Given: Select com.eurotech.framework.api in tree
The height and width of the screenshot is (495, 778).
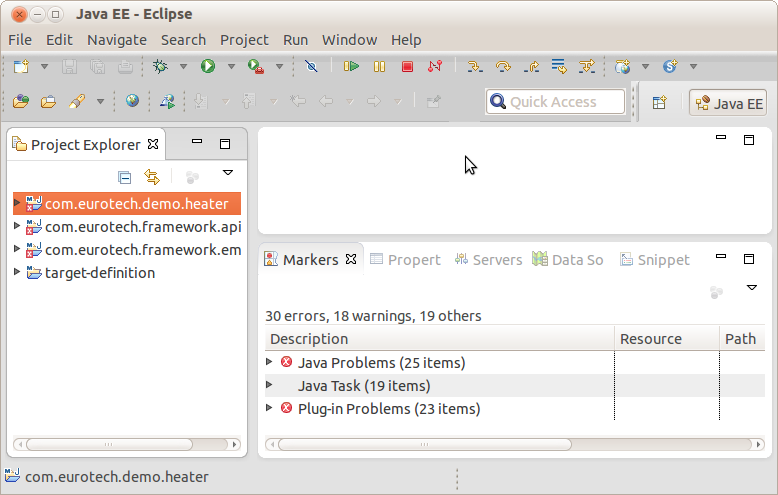Looking at the screenshot, I should pos(143,227).
